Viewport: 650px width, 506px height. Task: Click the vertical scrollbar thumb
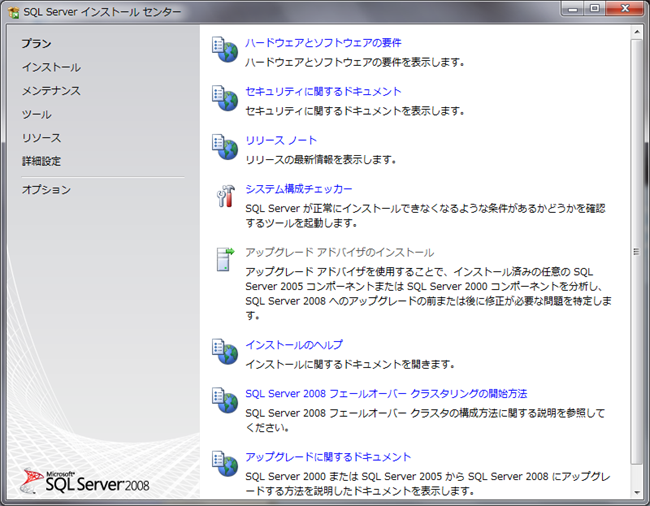(636, 252)
